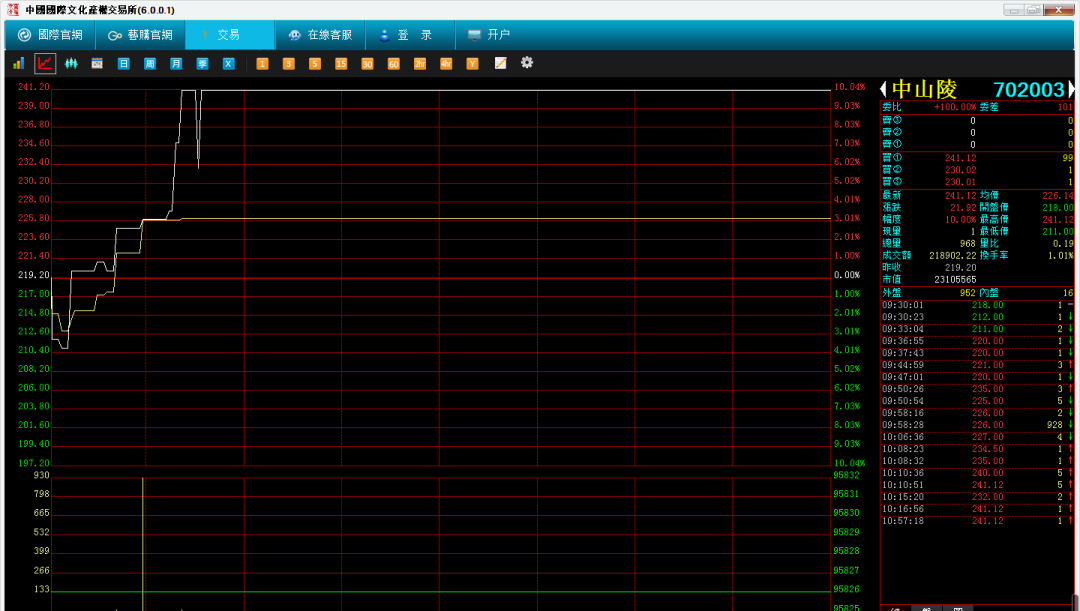
Task: Click 均價 value 226.14
Action: [x=1057, y=196]
